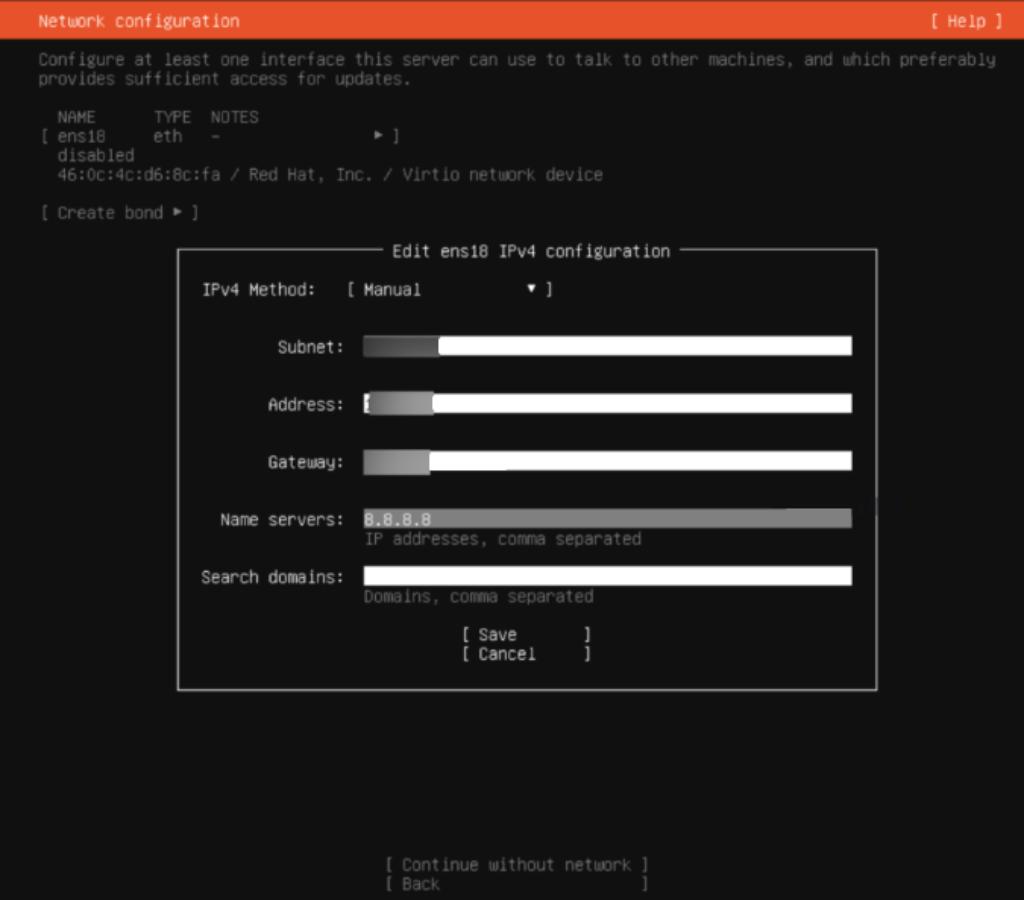Click the Address input field
Viewport: 1024px width, 900px height.
(607, 403)
